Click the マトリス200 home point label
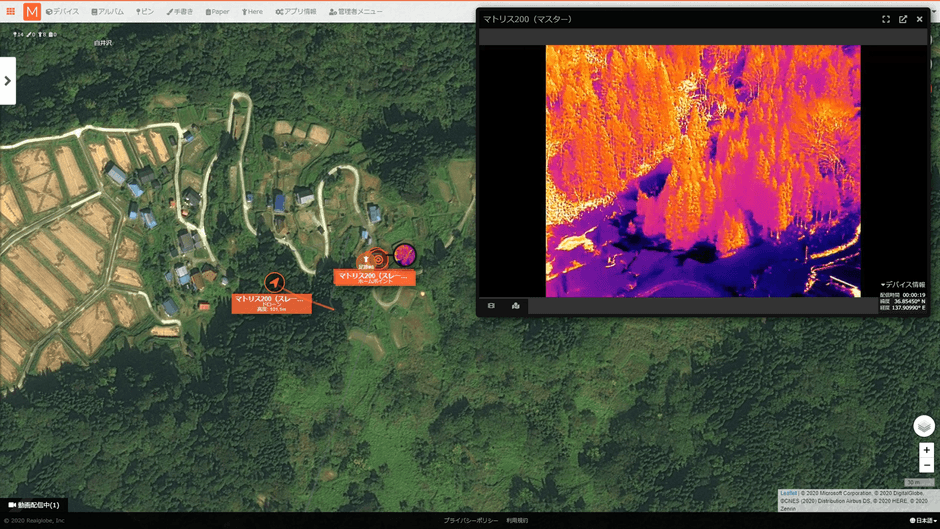The width and height of the screenshot is (940, 529). click(374, 277)
